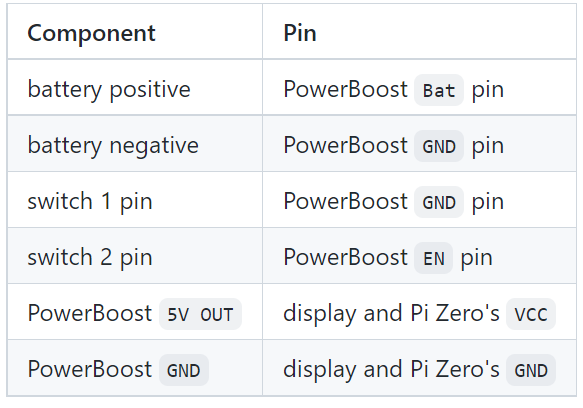Click the PowerBoost EN pin text

(x=388, y=257)
